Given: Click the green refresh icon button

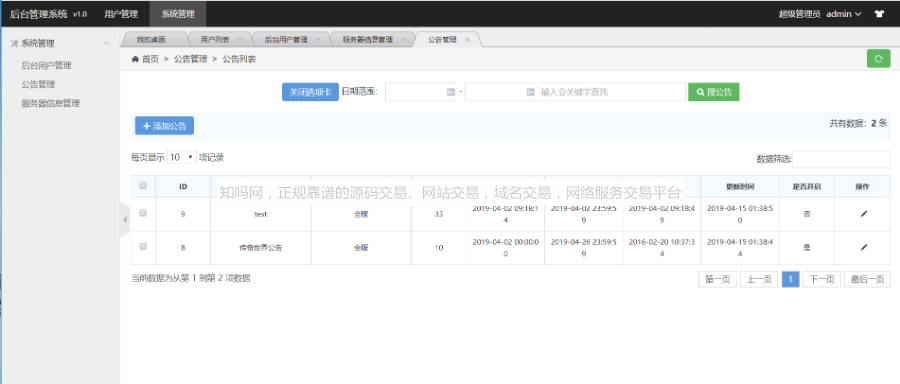Looking at the screenshot, I should [878, 59].
